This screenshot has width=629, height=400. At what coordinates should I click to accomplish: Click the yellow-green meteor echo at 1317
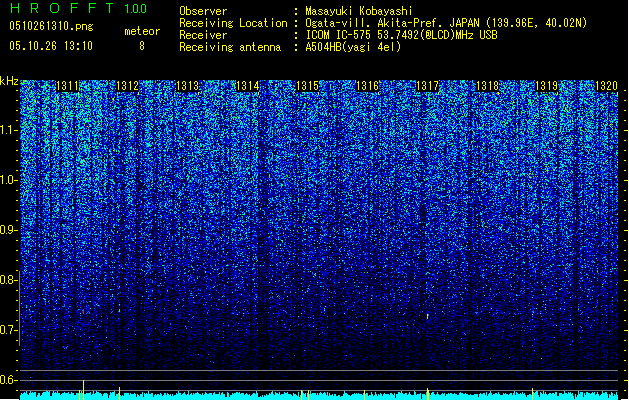click(x=428, y=317)
